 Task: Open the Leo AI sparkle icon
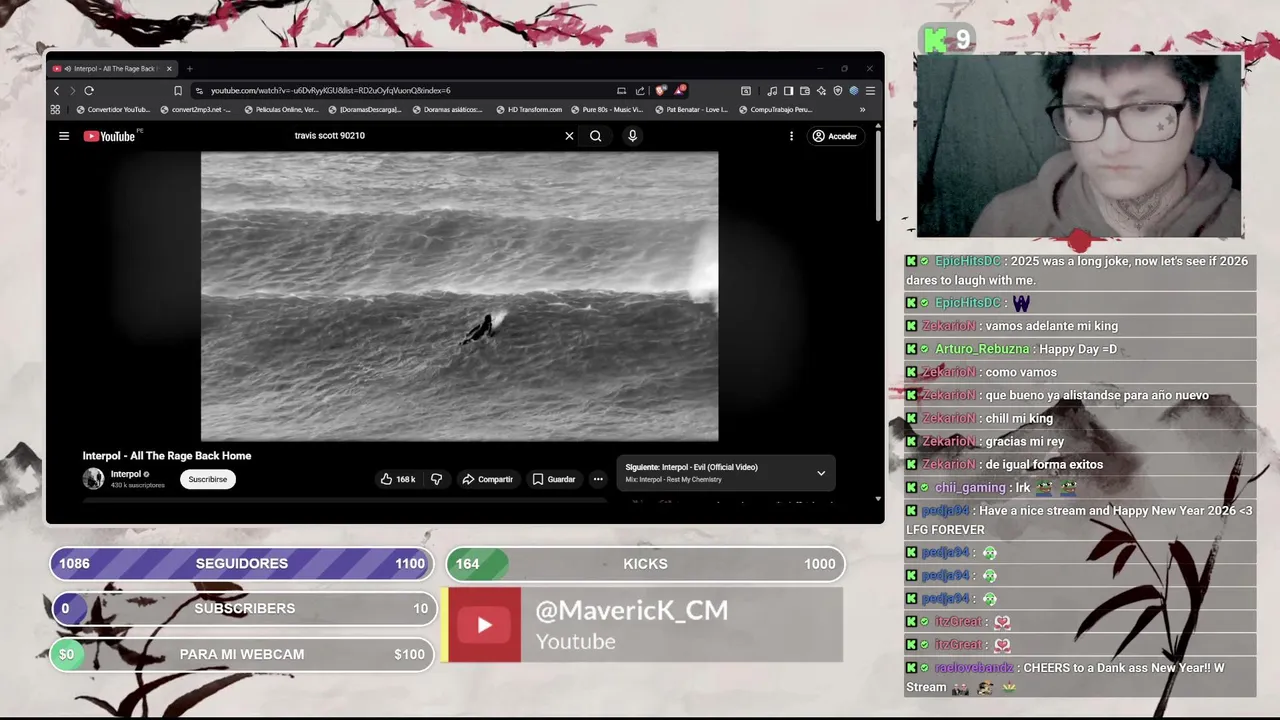click(821, 90)
